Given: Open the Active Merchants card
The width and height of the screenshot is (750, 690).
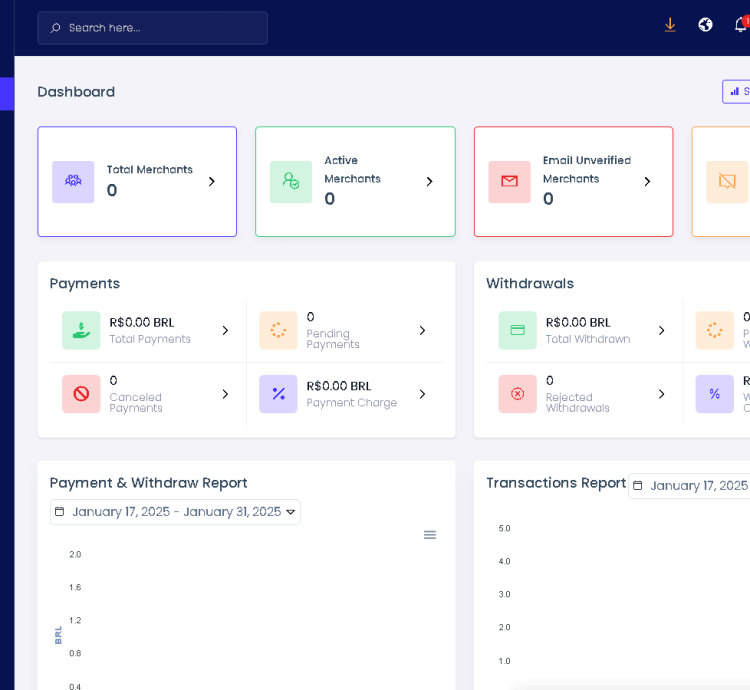Looking at the screenshot, I should click(x=355, y=181).
